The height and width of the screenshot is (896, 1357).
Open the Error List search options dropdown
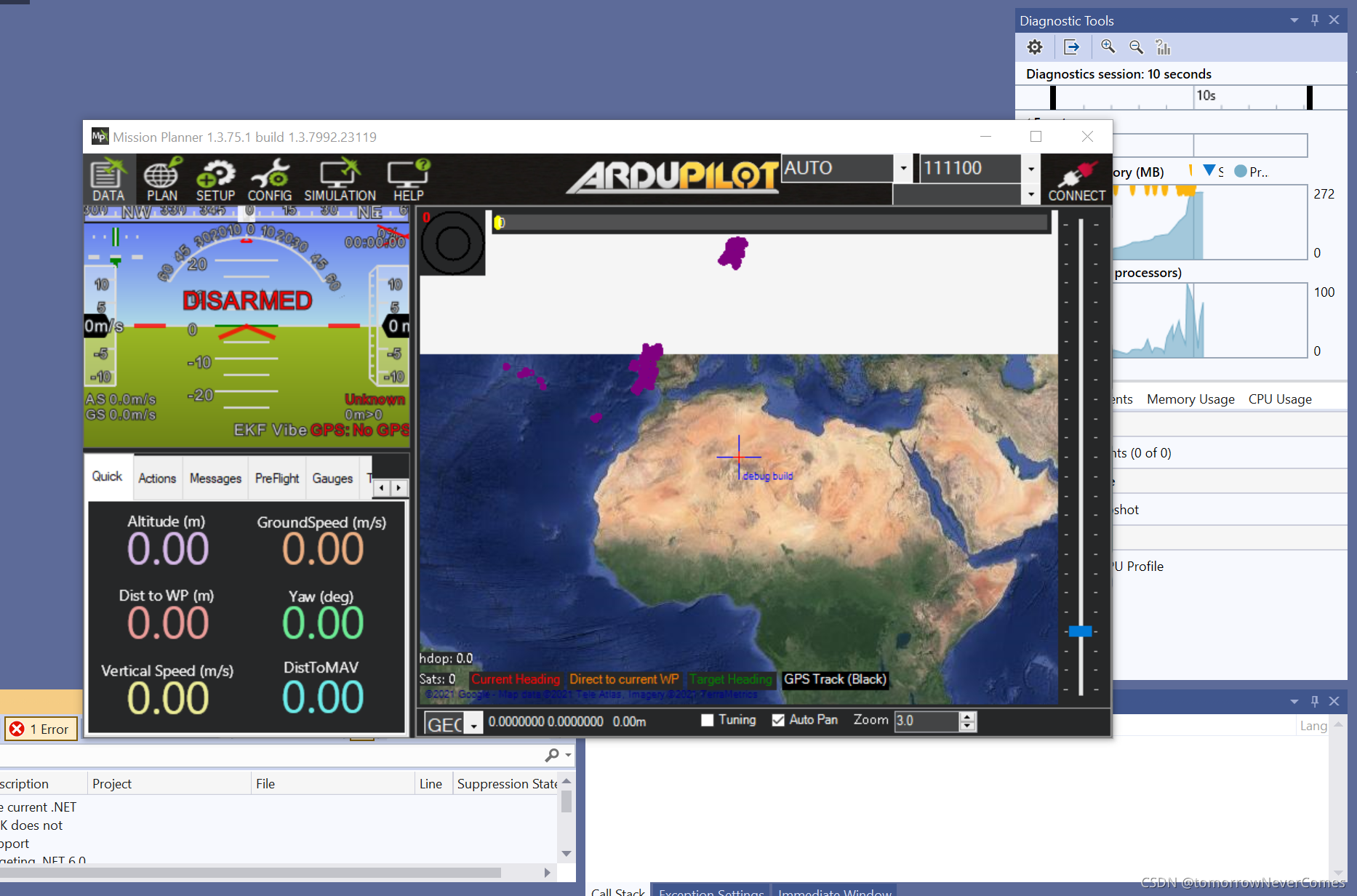[x=568, y=755]
